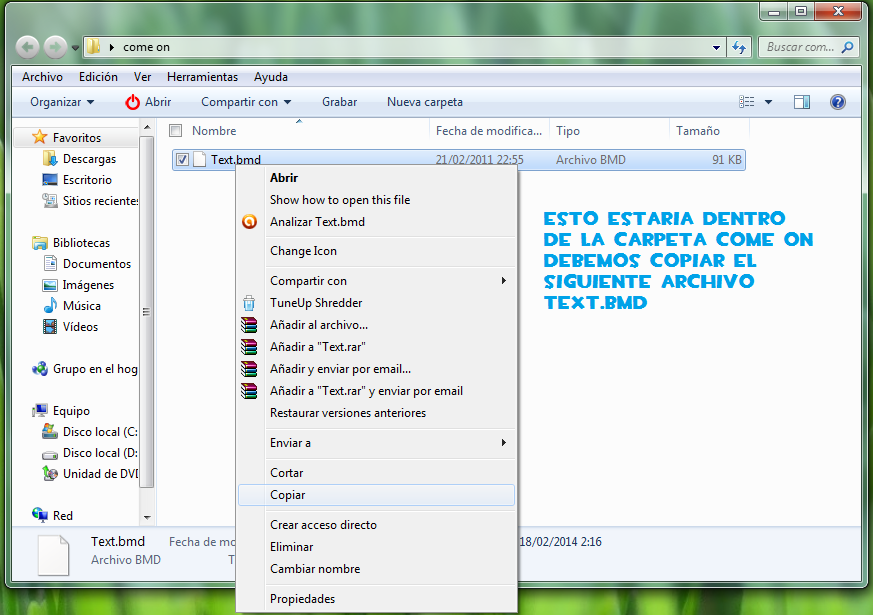Click the refresh icon beside address bar

[740, 47]
